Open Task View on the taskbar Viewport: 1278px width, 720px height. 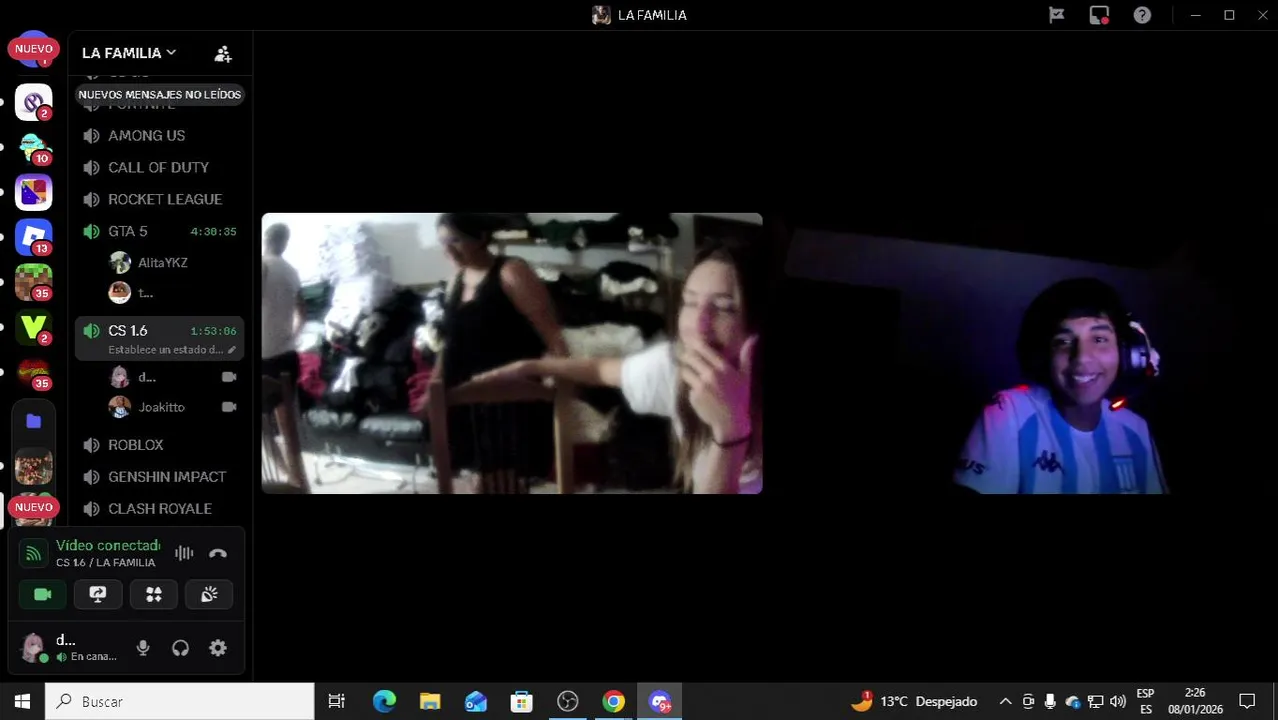[337, 701]
